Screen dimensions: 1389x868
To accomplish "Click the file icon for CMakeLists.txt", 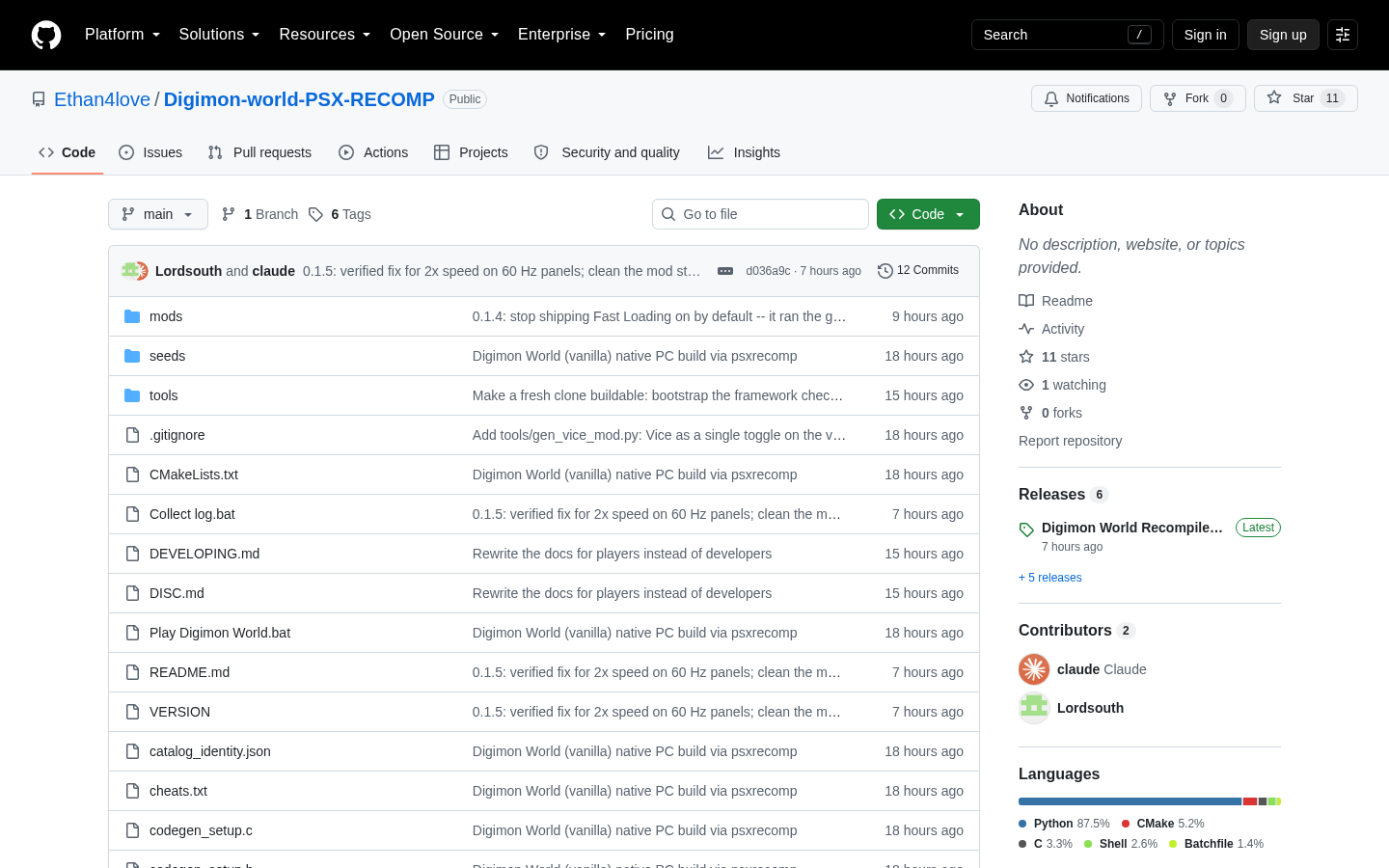I will (x=132, y=475).
